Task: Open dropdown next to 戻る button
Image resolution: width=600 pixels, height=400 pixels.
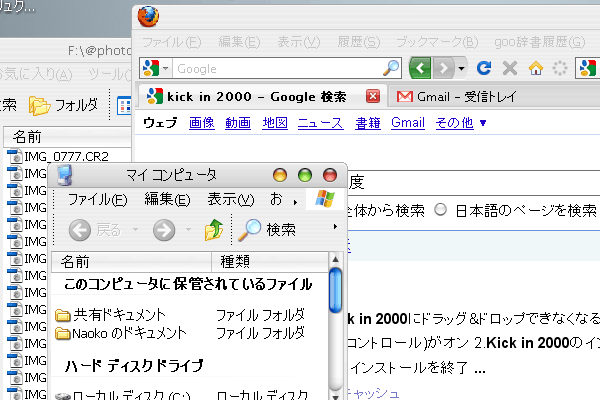Action: (x=135, y=230)
